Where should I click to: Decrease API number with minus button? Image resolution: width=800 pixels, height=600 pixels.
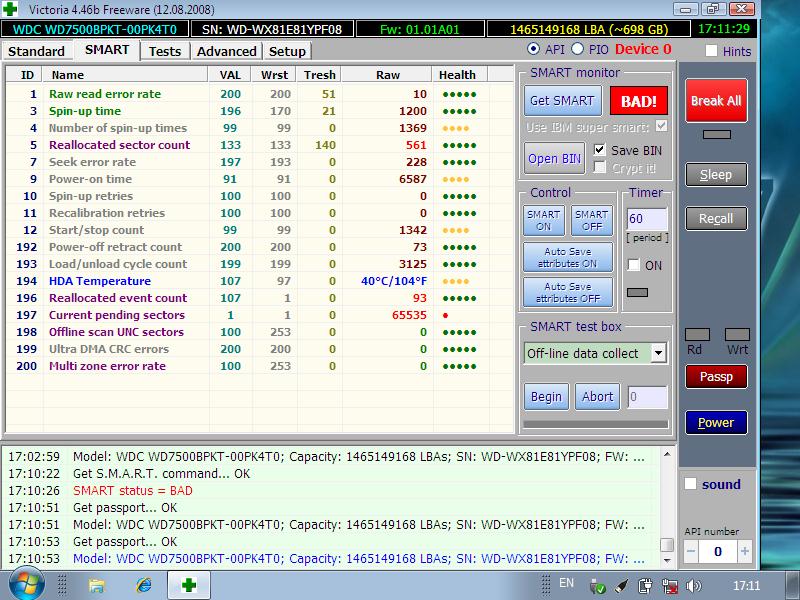click(x=691, y=551)
